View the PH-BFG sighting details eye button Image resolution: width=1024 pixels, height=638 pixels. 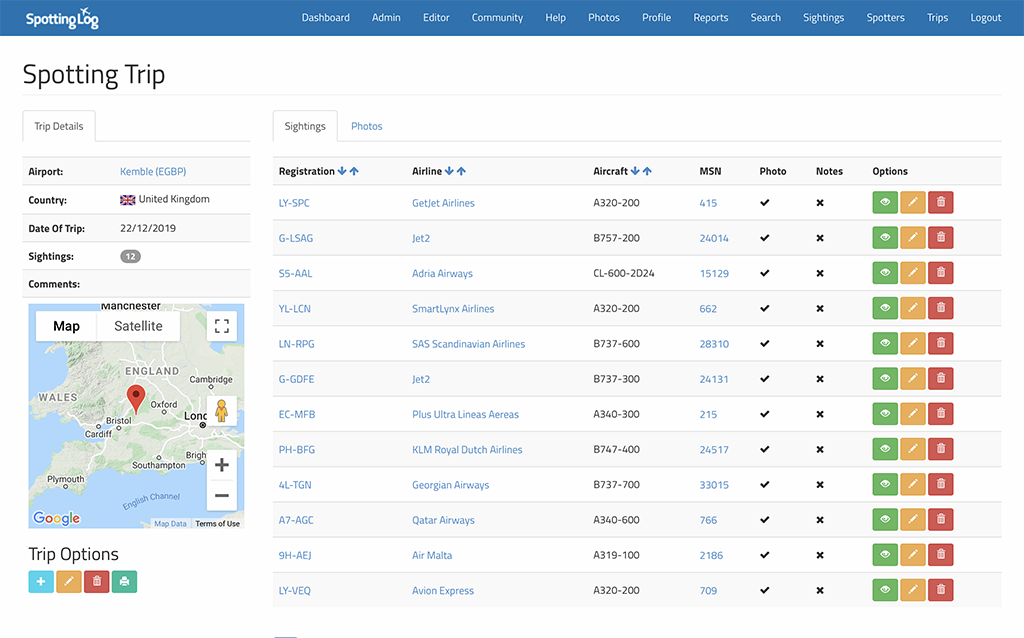(885, 449)
